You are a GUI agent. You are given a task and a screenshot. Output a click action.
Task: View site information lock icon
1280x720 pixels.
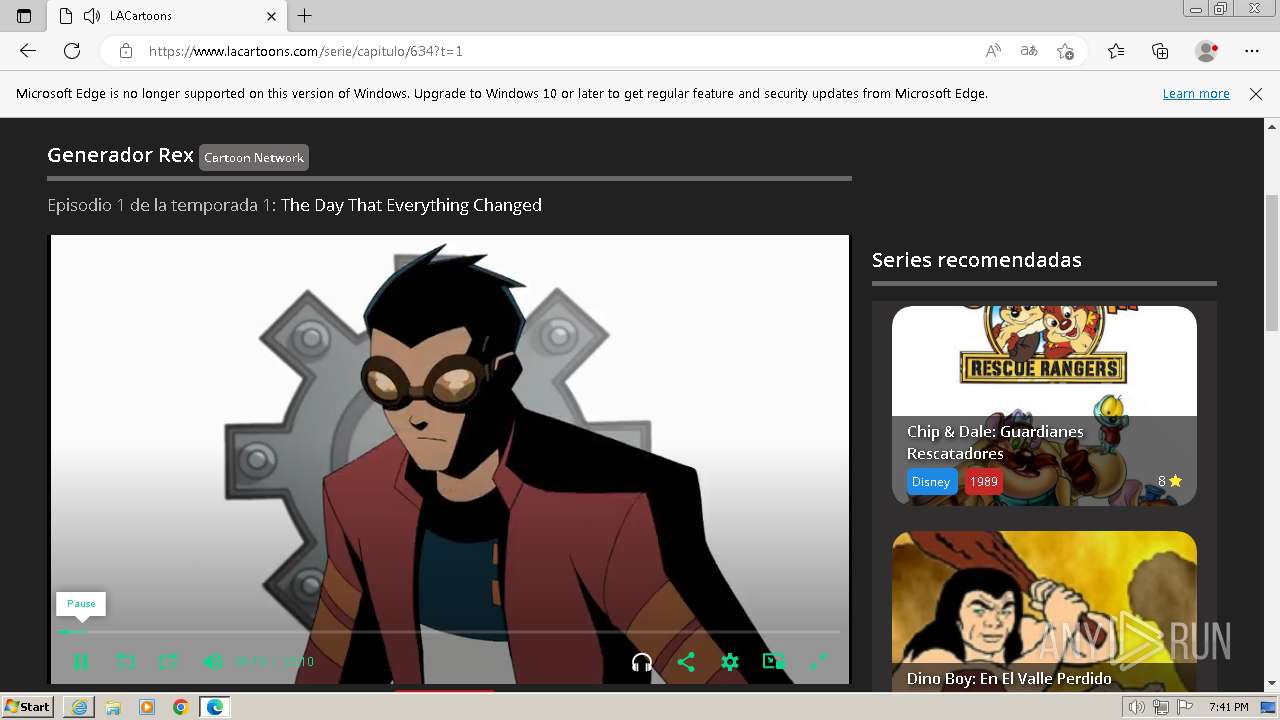pos(126,51)
